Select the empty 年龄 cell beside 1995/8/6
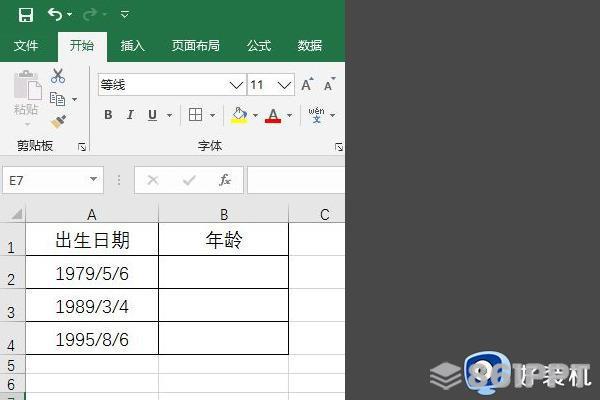The width and height of the screenshot is (600, 400). pos(223,338)
